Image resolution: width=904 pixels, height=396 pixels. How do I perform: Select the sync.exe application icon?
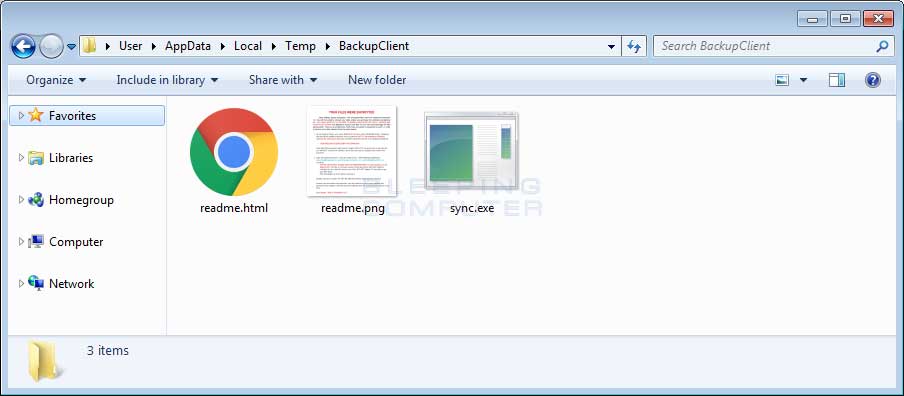click(x=471, y=151)
